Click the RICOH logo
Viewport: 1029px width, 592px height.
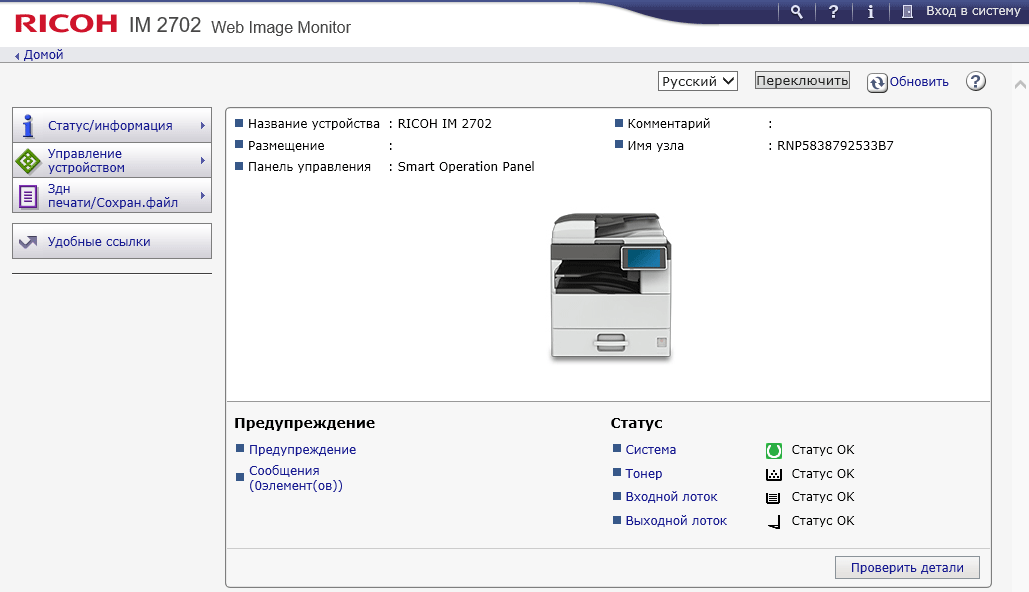click(x=66, y=24)
